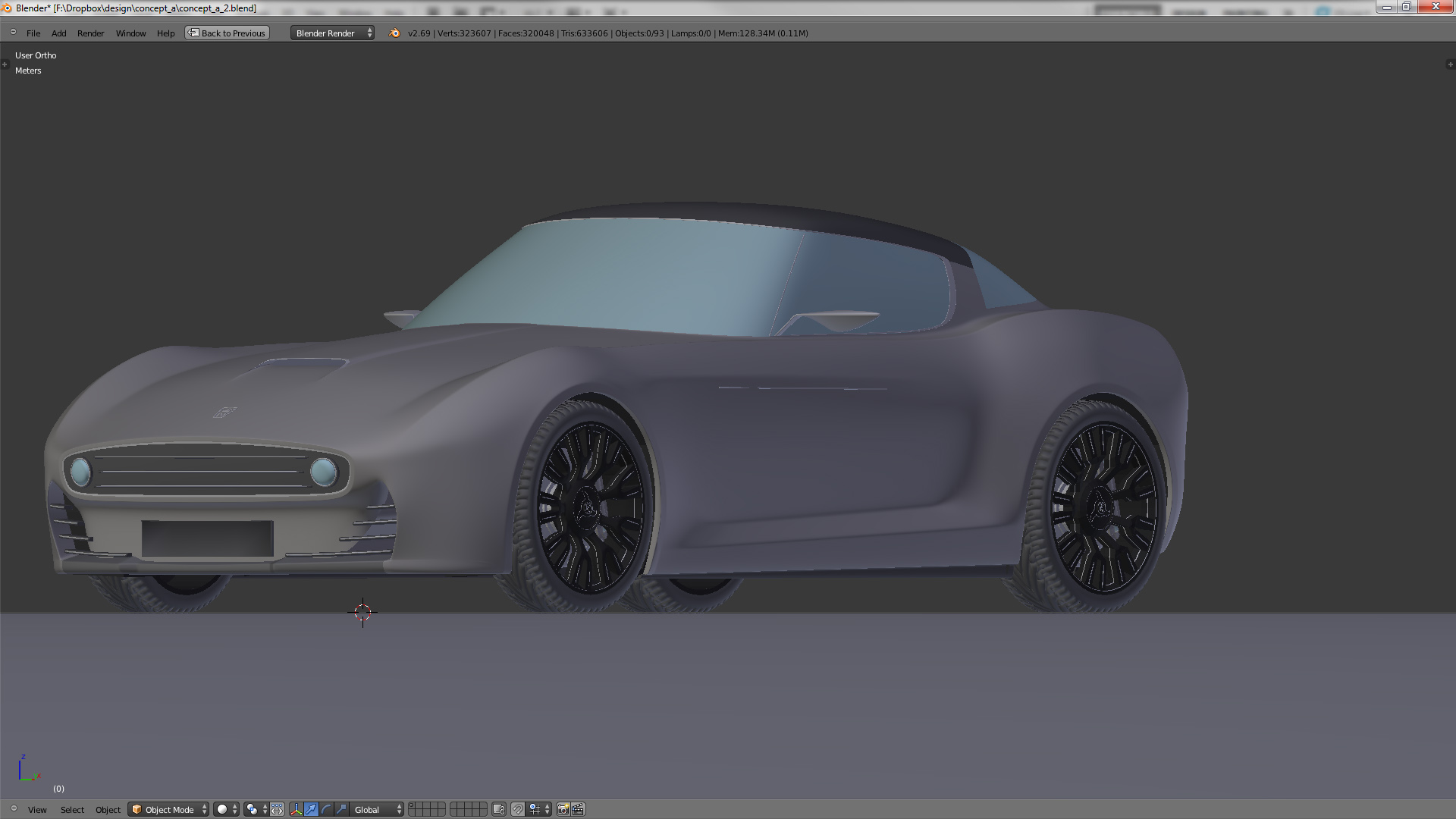Viewport: 1456px width, 819px height.
Task: Enable the first scene layer button
Action: [413, 805]
